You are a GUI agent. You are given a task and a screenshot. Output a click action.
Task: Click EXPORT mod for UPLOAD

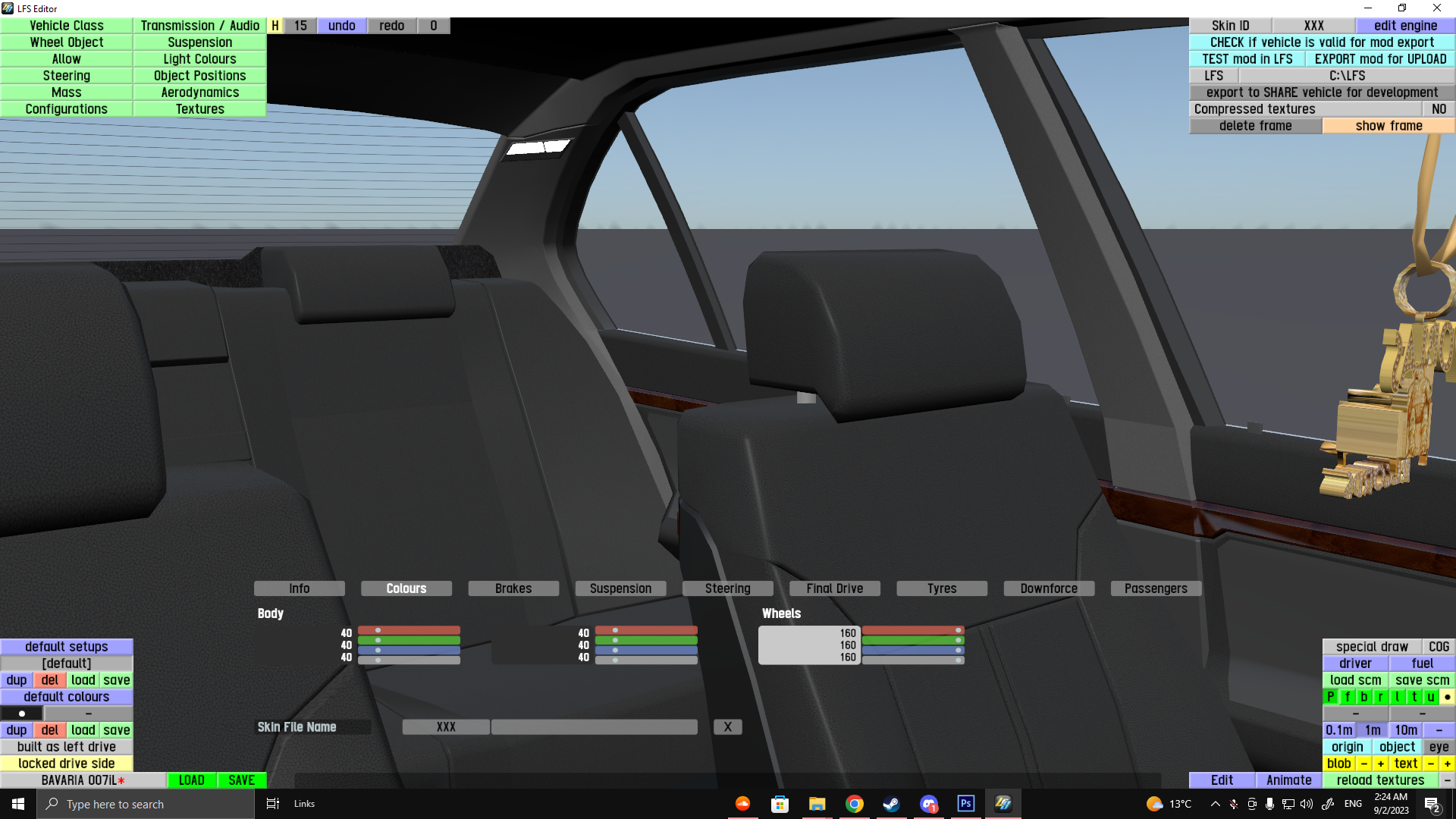(x=1380, y=59)
